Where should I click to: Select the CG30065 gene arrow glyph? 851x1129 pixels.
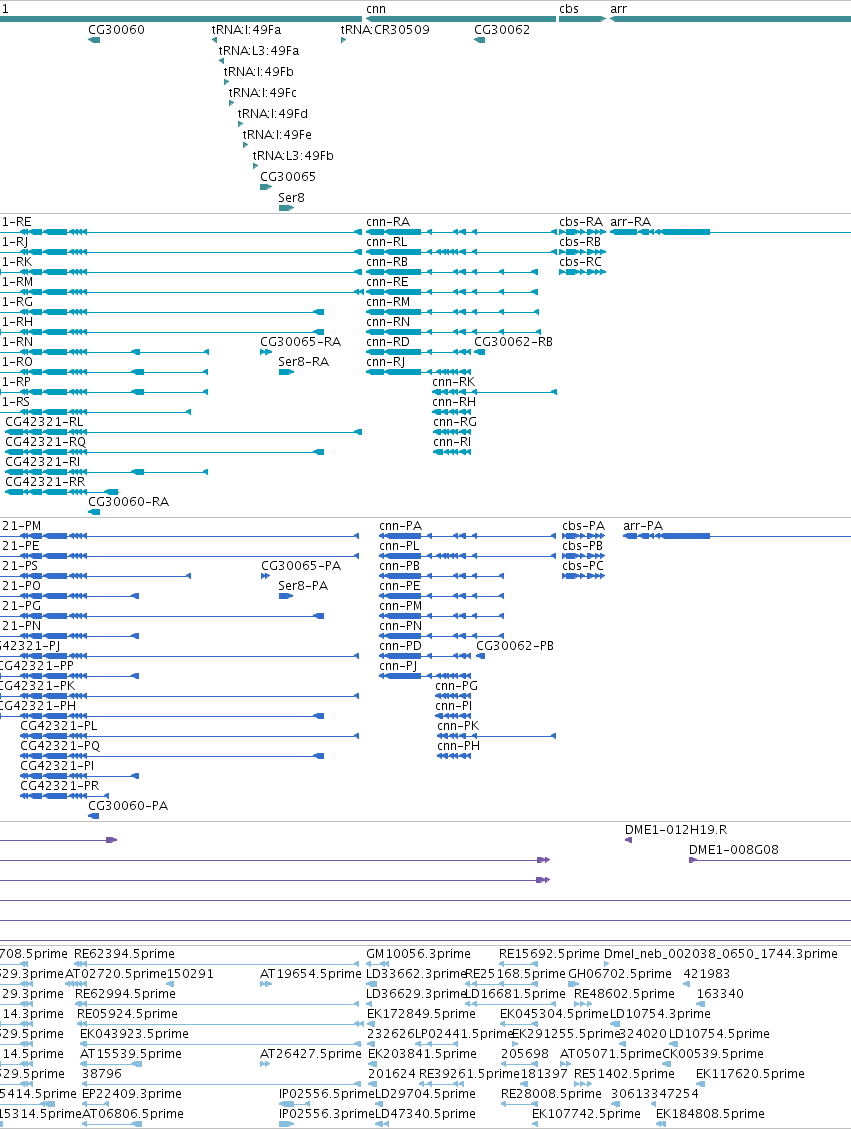pyautogui.click(x=266, y=187)
